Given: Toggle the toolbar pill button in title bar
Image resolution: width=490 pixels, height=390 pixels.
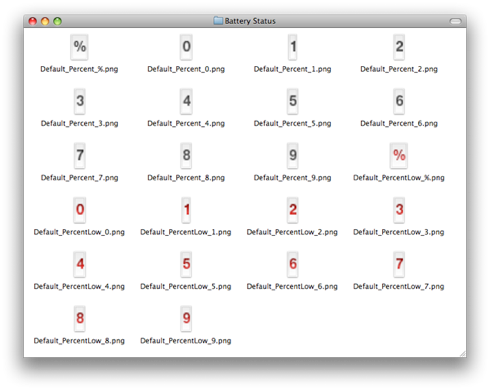Looking at the screenshot, I should (x=455, y=21).
